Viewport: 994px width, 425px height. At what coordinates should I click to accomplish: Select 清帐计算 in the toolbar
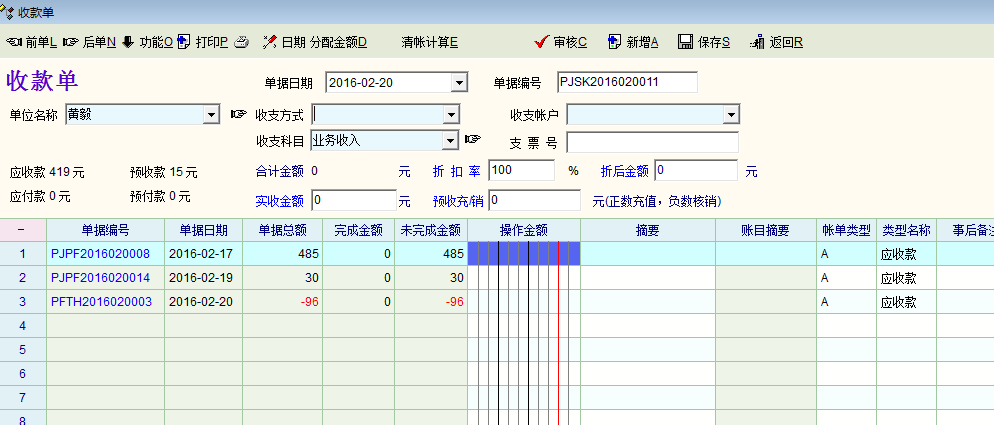(429, 42)
